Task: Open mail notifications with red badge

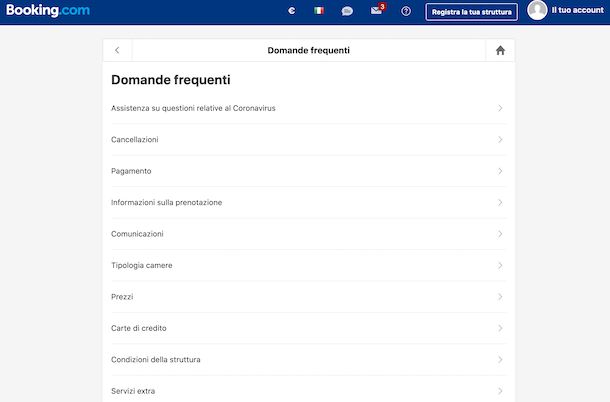Action: (x=376, y=11)
